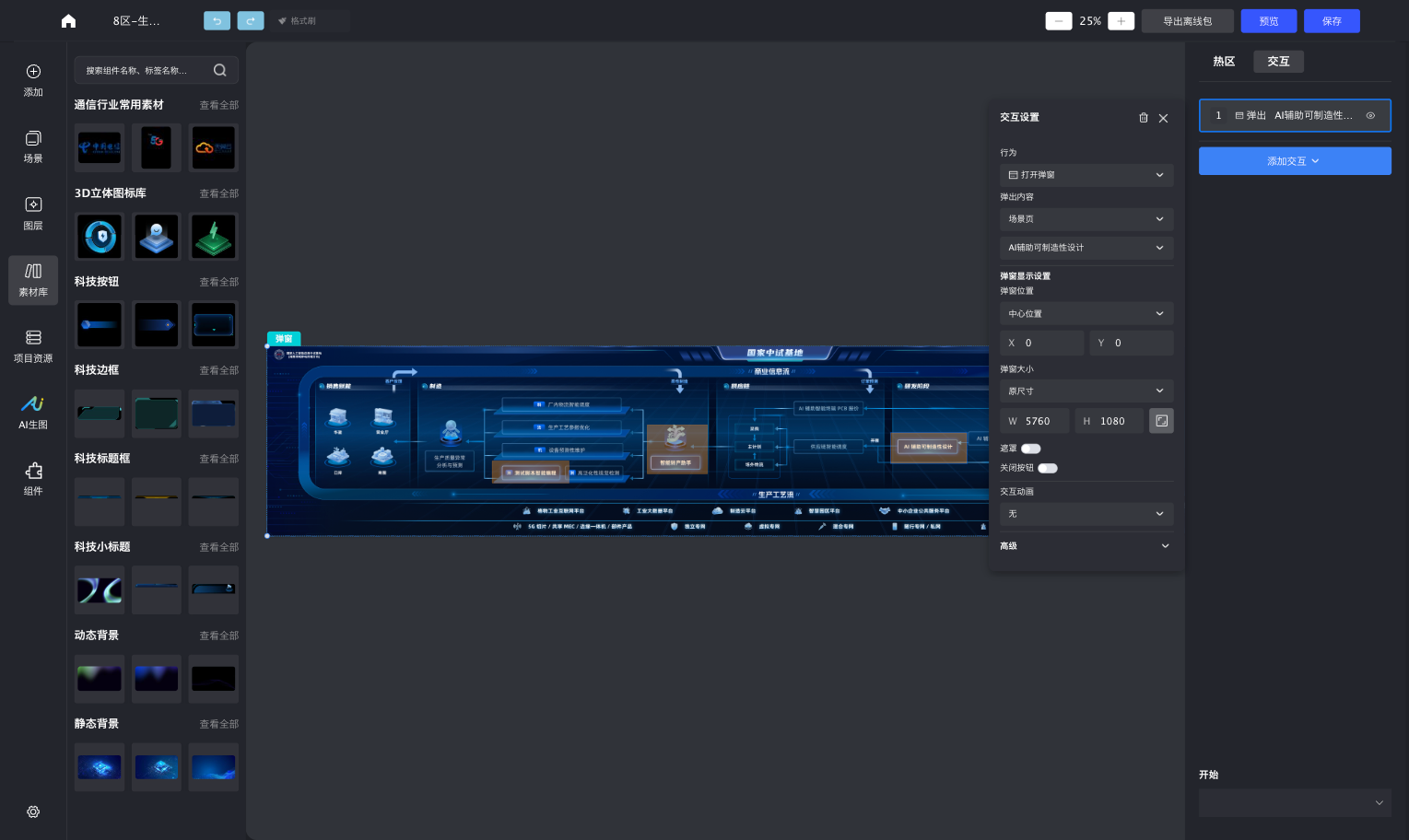Image resolution: width=1409 pixels, height=840 pixels.
Task: Open settings gear at sidebar bottom
Action: tap(33, 811)
